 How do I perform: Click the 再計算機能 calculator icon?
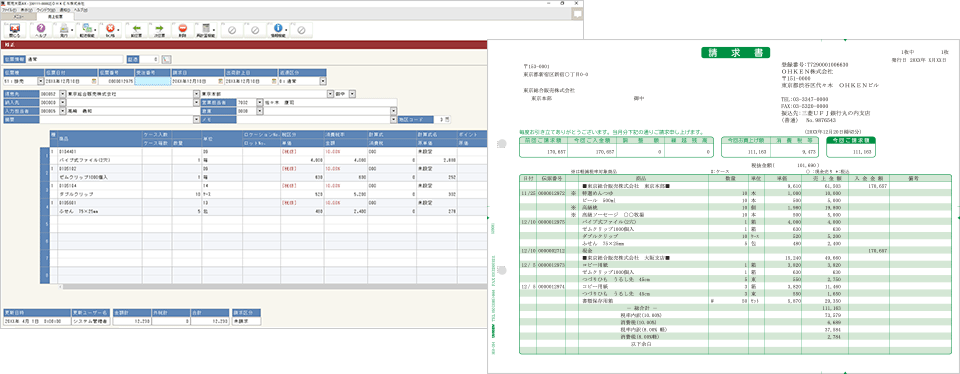pyautogui.click(x=206, y=30)
